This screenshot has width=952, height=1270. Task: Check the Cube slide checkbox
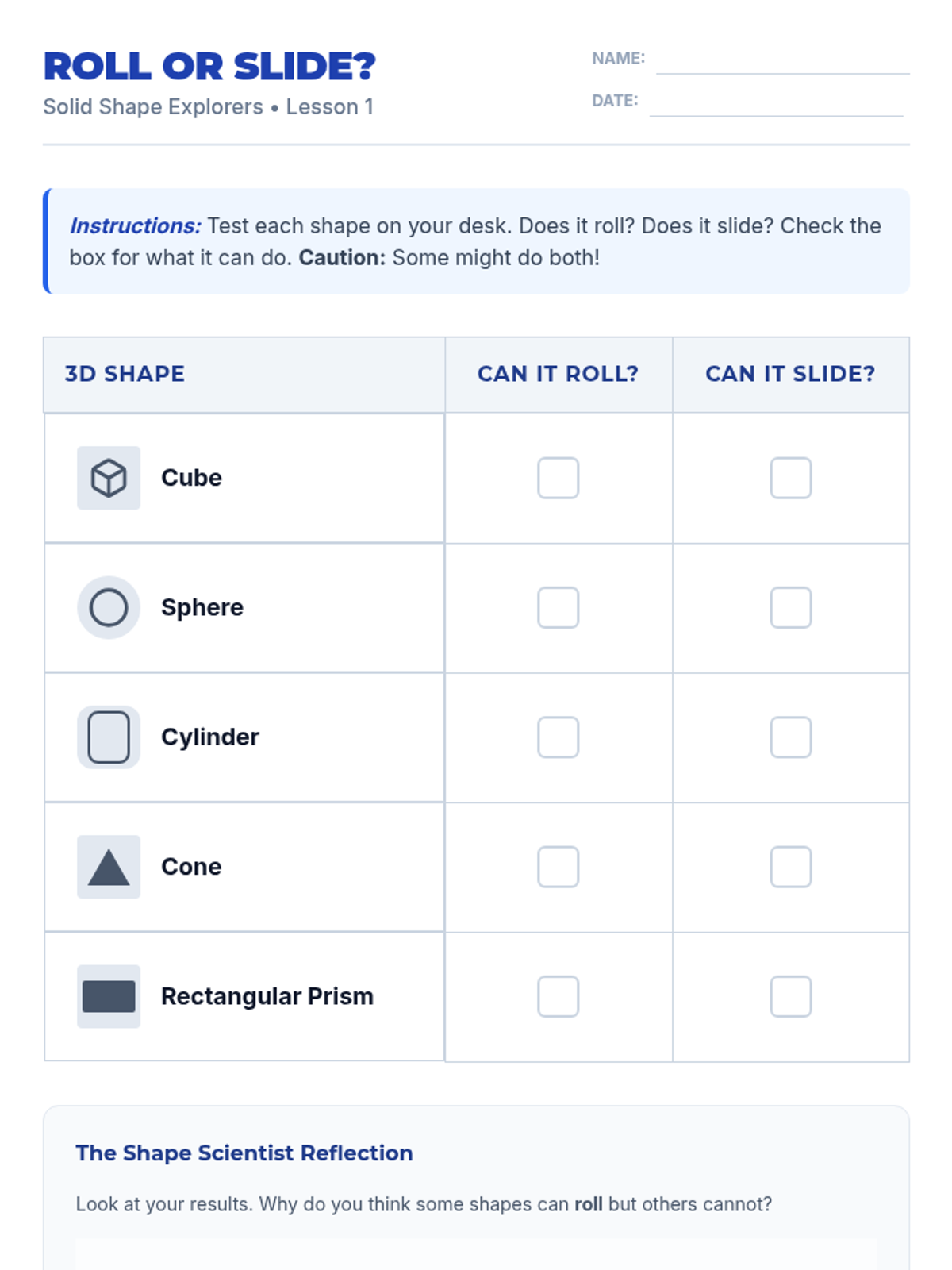(x=790, y=478)
